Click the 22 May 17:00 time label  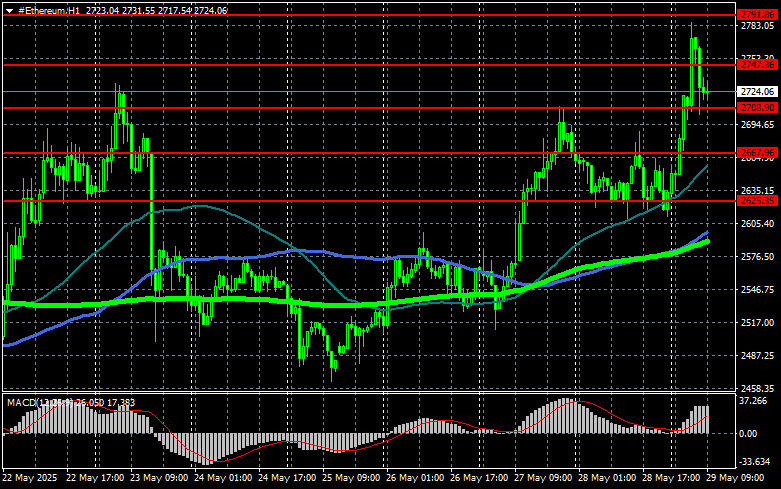pos(95,478)
